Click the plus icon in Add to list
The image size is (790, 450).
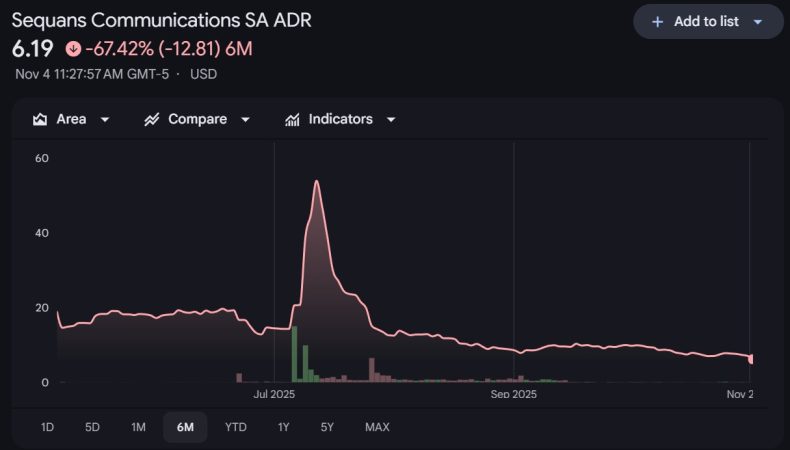tap(657, 22)
